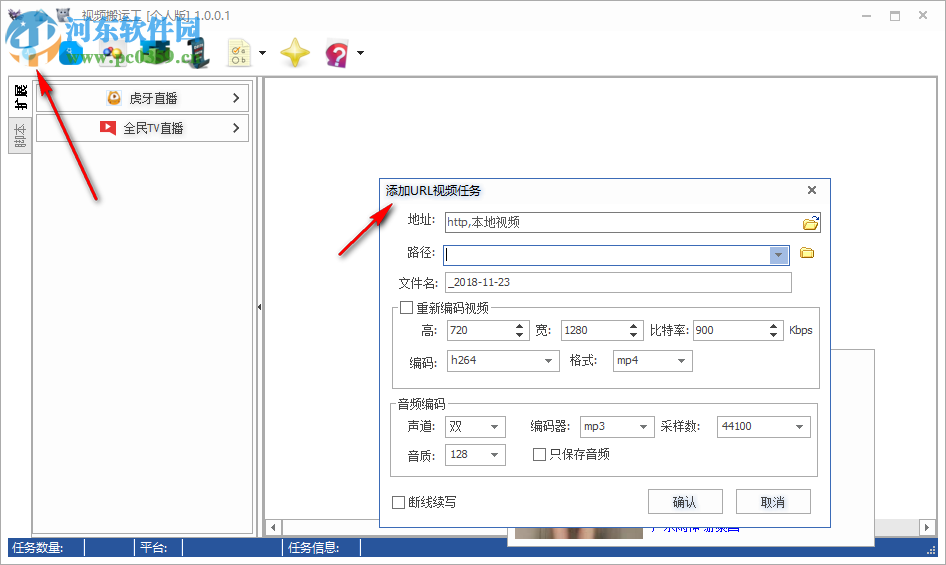
Task: Open the 编码器 mp3 dropdown
Action: tap(643, 427)
